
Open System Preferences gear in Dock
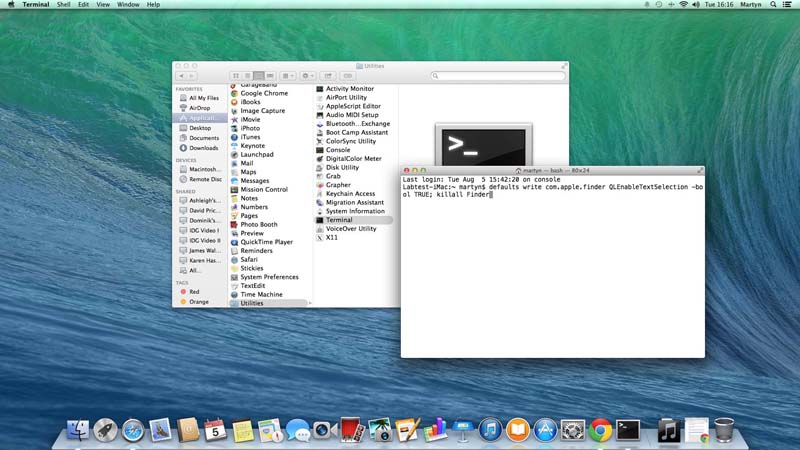[573, 430]
